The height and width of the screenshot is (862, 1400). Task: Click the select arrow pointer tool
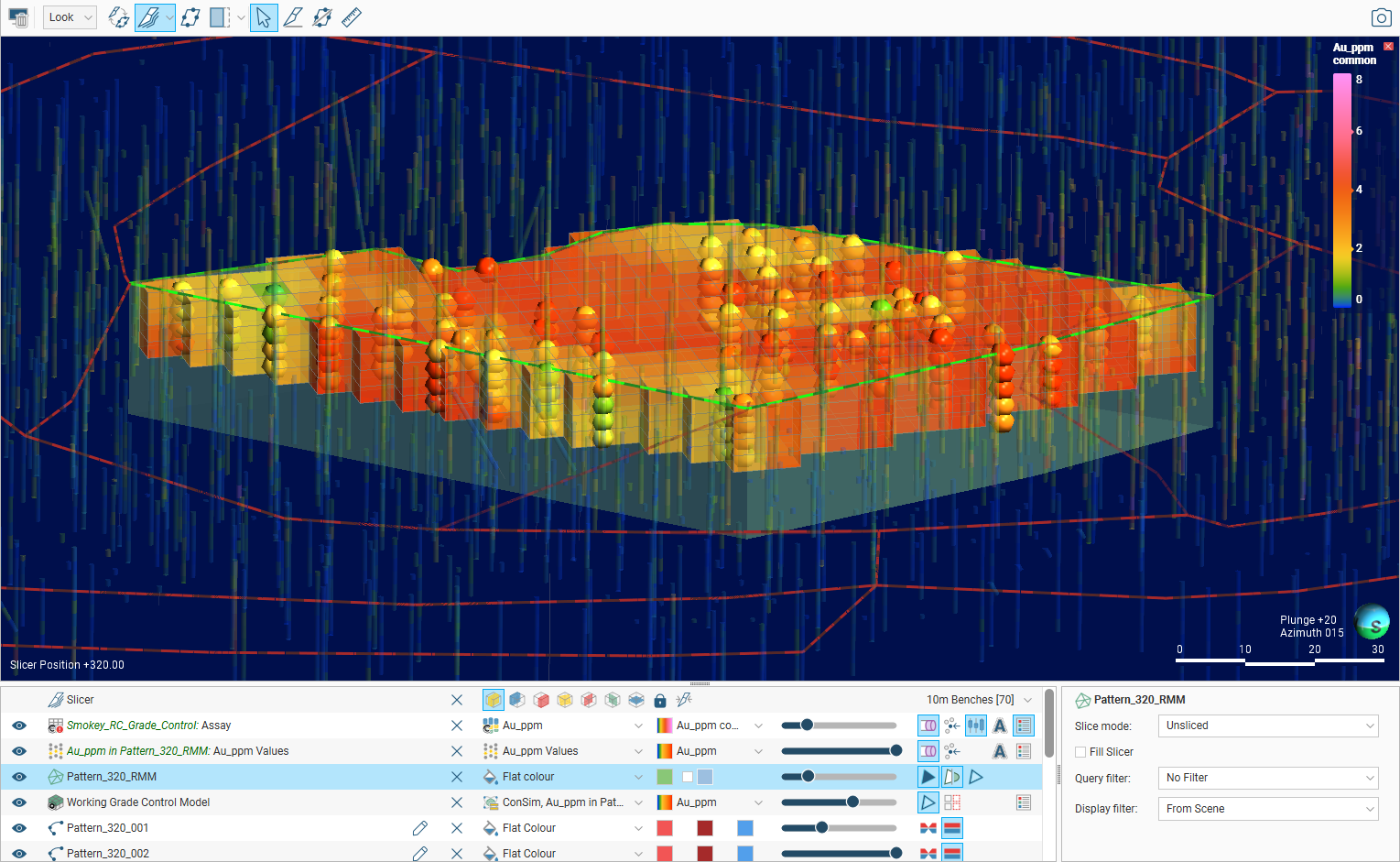pos(264,17)
